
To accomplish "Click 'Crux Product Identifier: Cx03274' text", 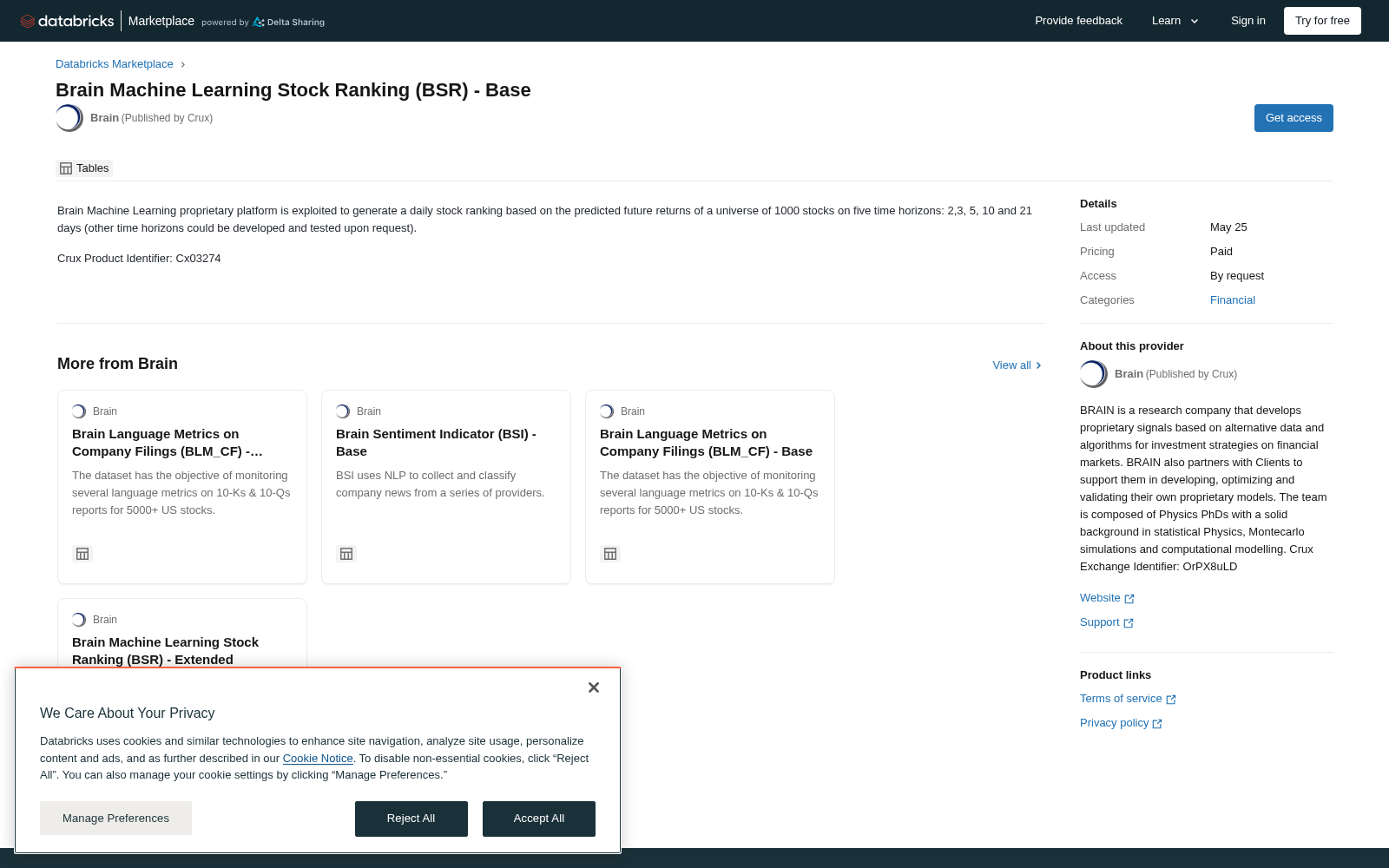I will 139,259.
